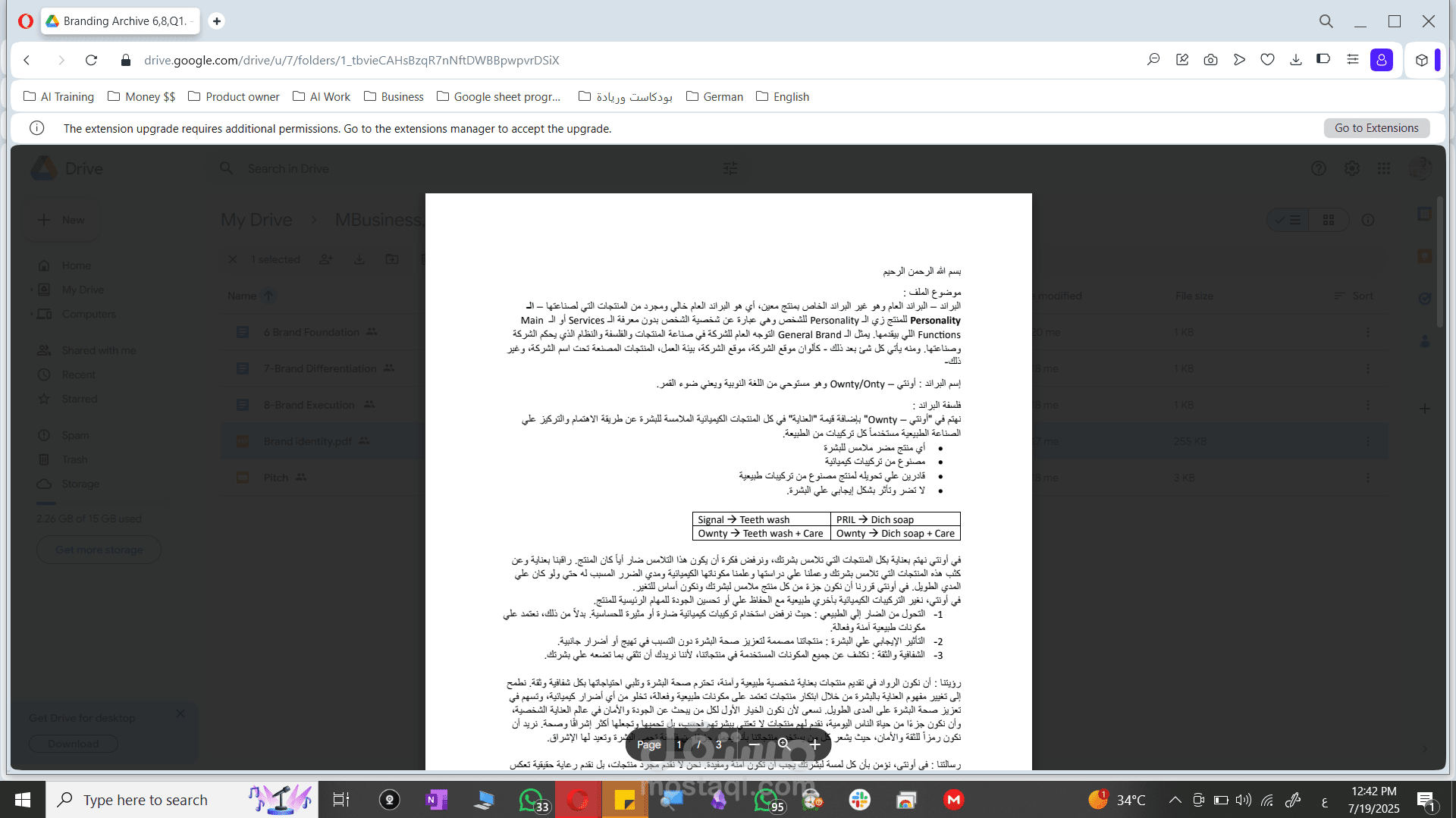Click the taskbar search box
This screenshot has width=1456, height=818.
tap(182, 800)
